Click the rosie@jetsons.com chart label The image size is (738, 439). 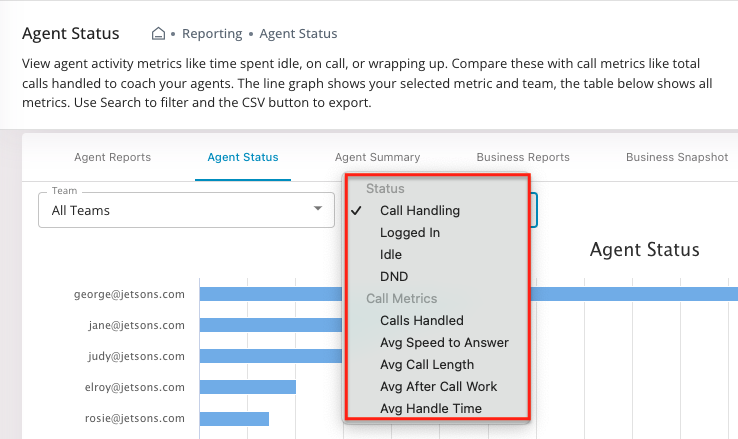point(135,418)
